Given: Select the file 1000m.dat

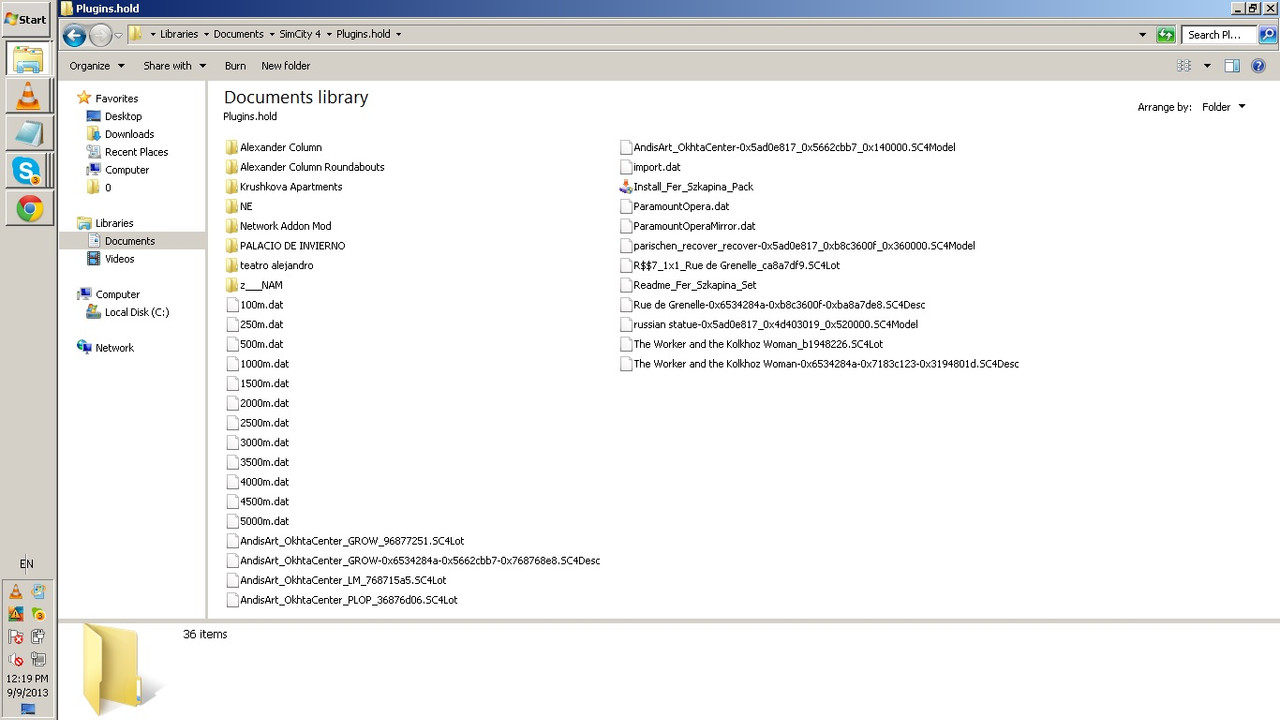Looking at the screenshot, I should point(264,364).
